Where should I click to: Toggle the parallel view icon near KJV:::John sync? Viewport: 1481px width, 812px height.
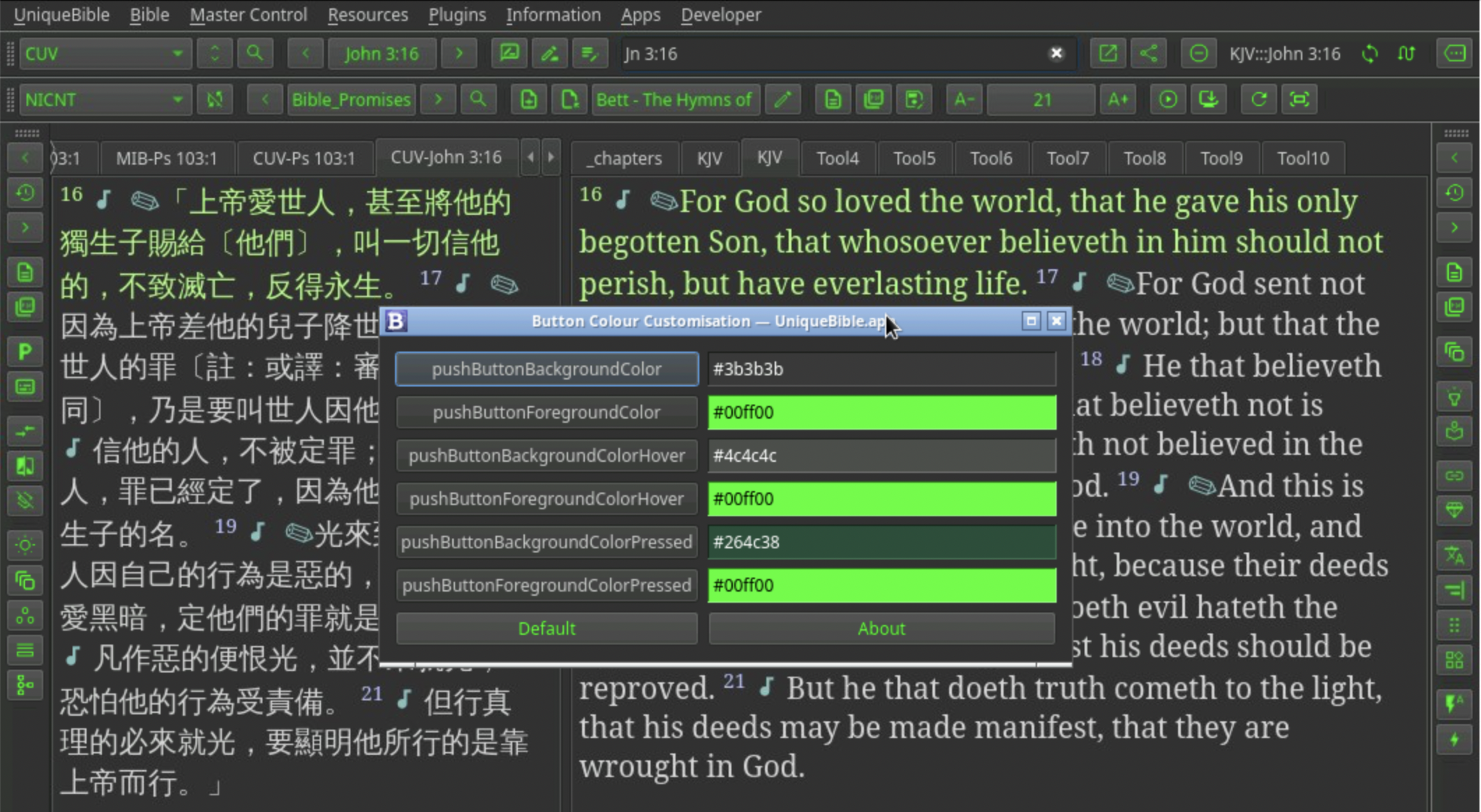[x=1406, y=54]
